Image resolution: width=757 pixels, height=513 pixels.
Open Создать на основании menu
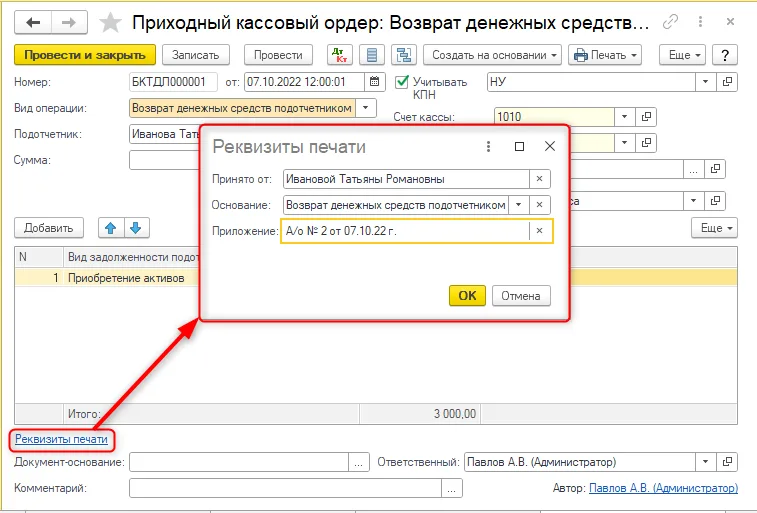pos(492,55)
